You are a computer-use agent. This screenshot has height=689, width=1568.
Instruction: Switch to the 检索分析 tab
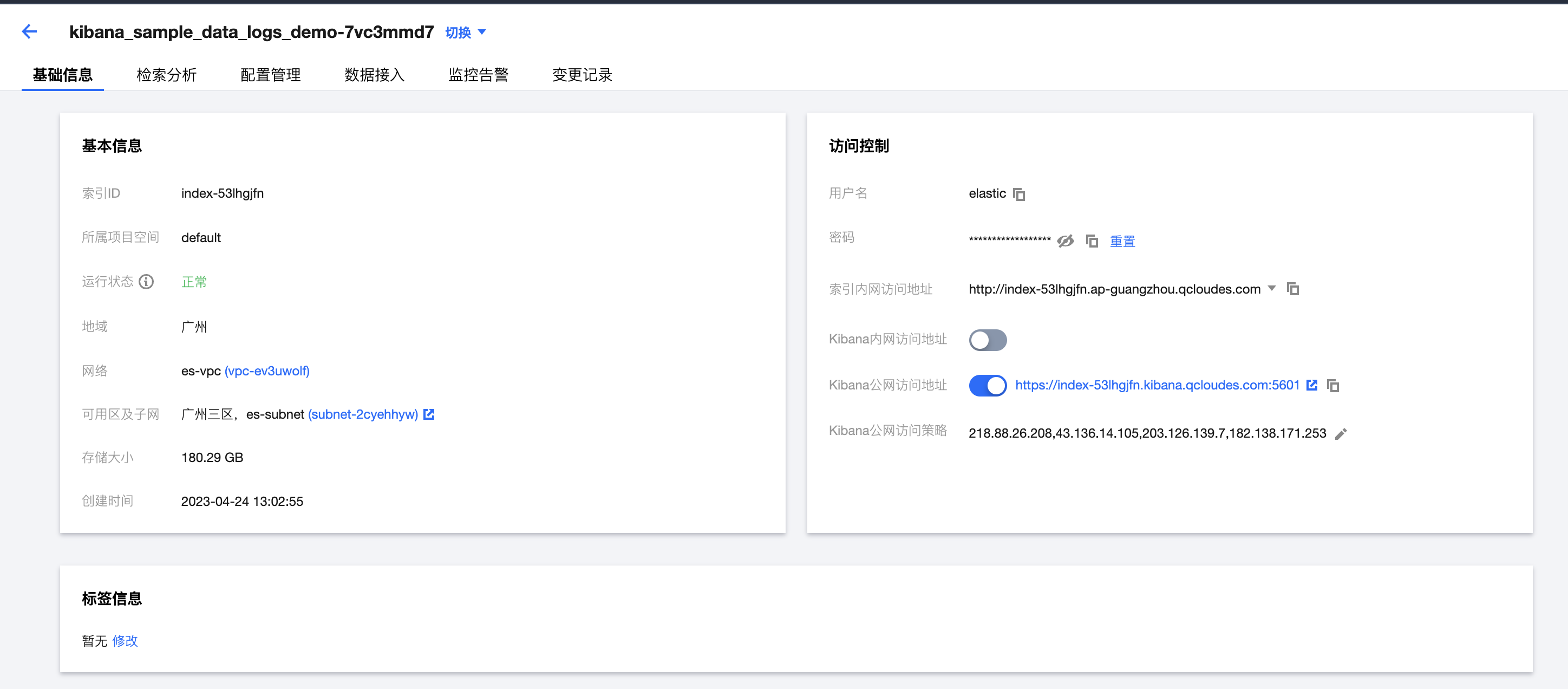tap(167, 74)
